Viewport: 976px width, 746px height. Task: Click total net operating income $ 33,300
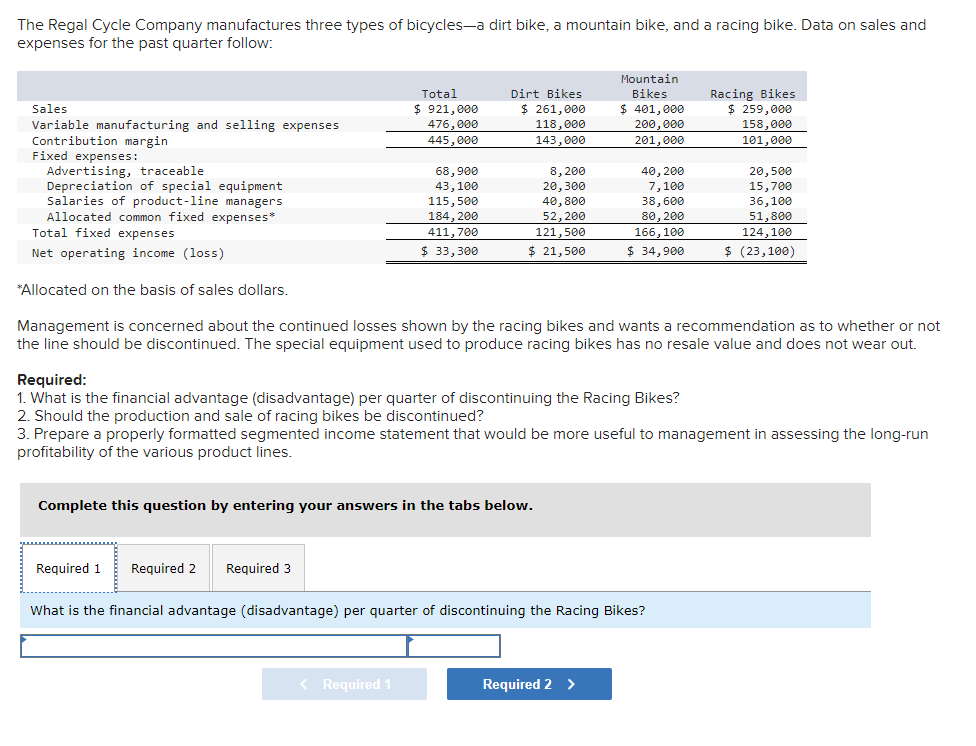coord(449,251)
